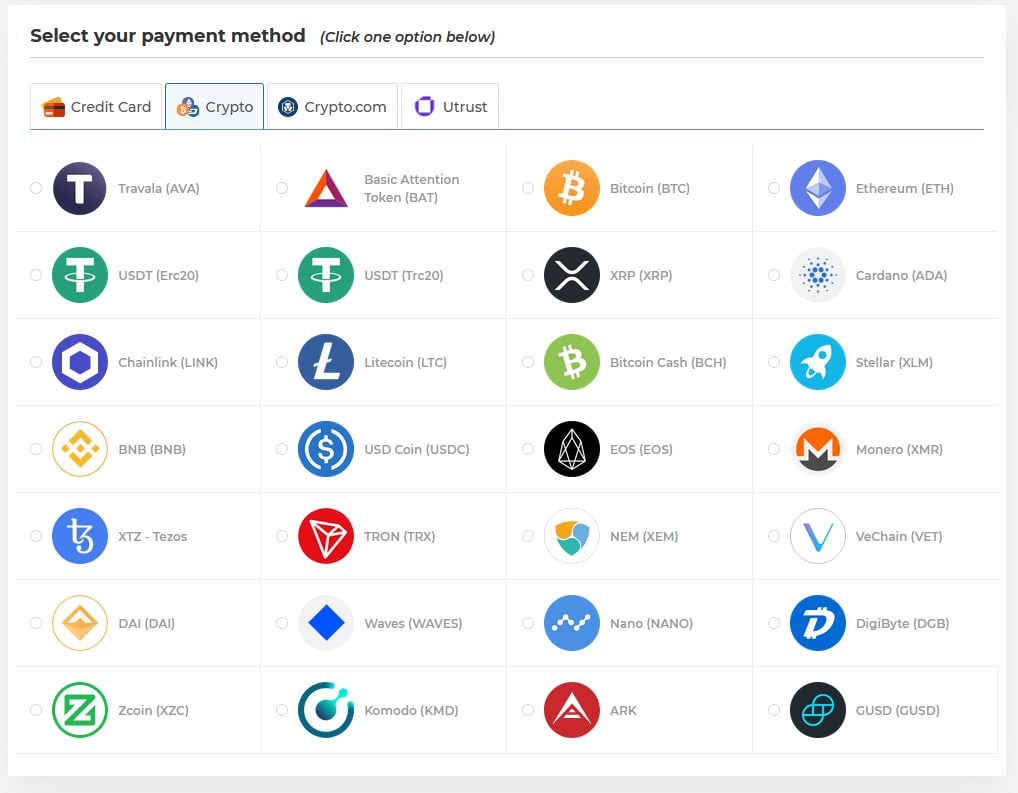Click the BNB (BNB) icon

coord(80,449)
